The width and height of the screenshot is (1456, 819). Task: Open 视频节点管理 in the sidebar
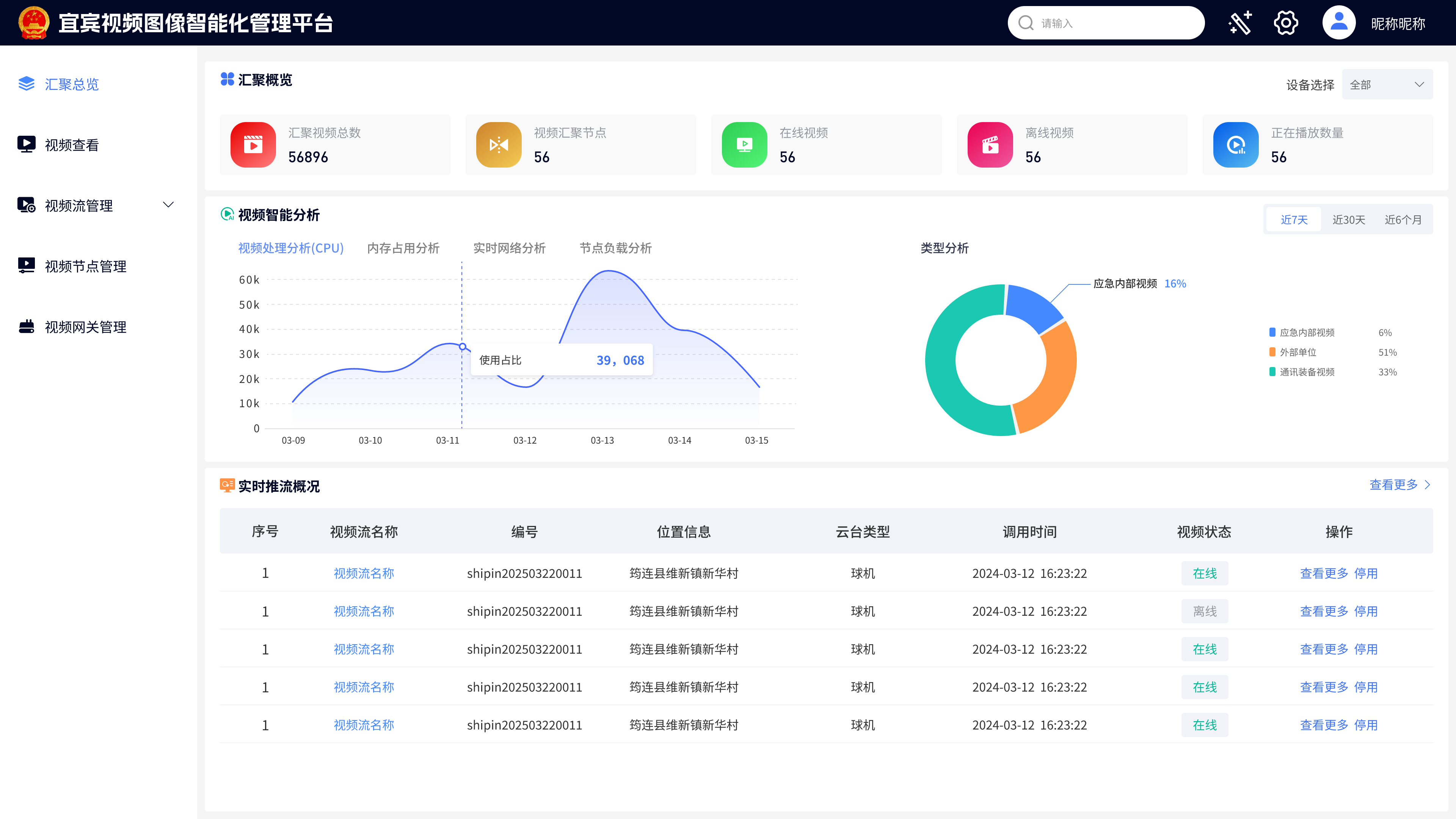coord(85,266)
